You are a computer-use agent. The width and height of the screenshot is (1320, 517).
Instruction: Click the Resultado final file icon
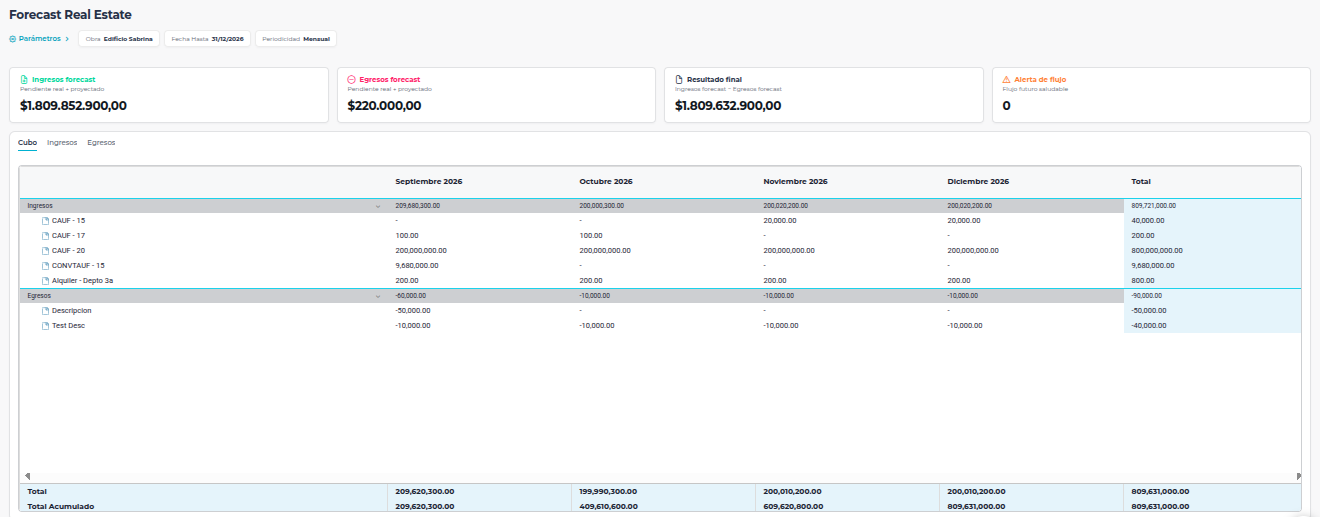pos(679,79)
